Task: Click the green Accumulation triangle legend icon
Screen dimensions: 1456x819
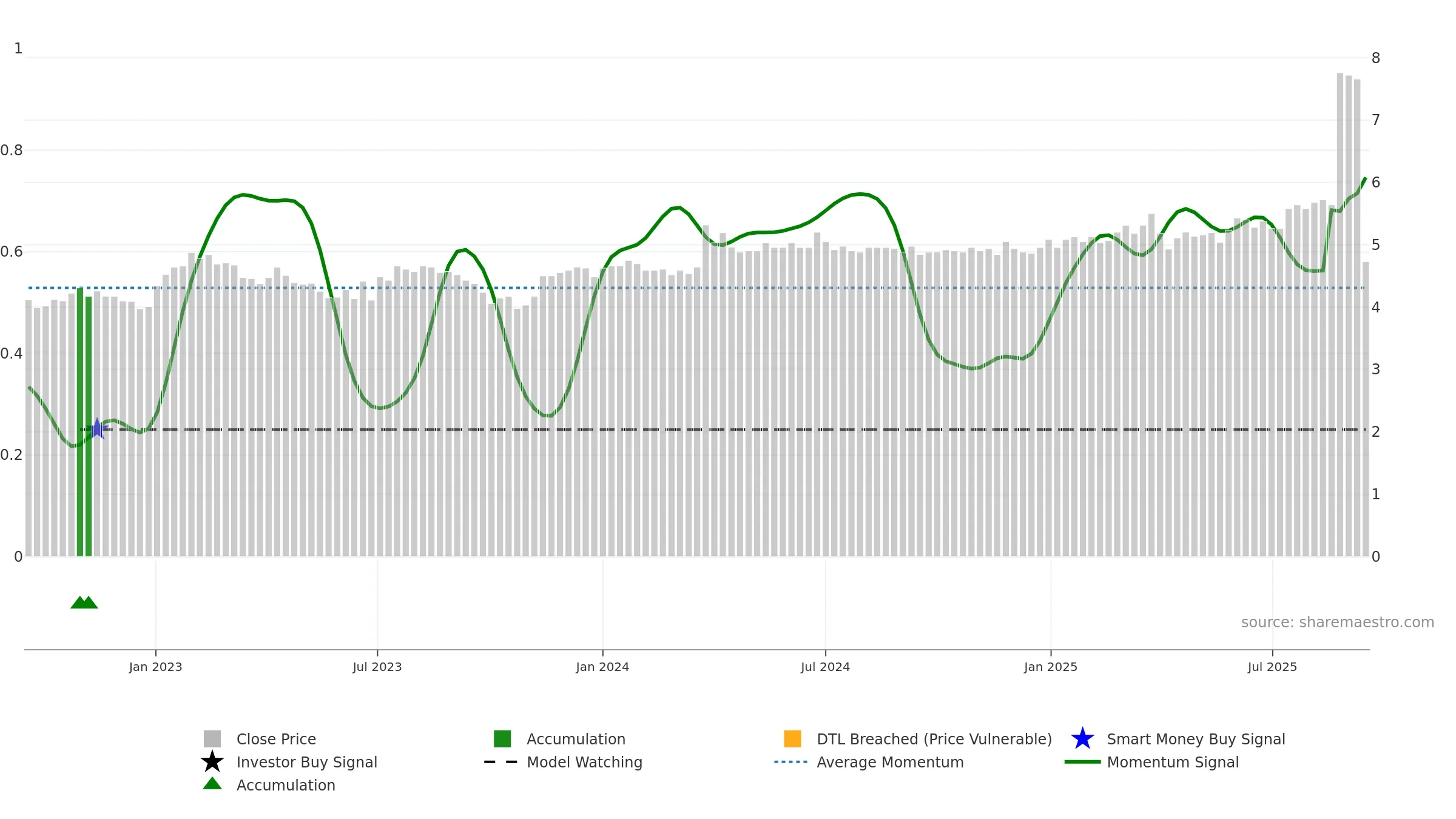Action: click(x=212, y=783)
